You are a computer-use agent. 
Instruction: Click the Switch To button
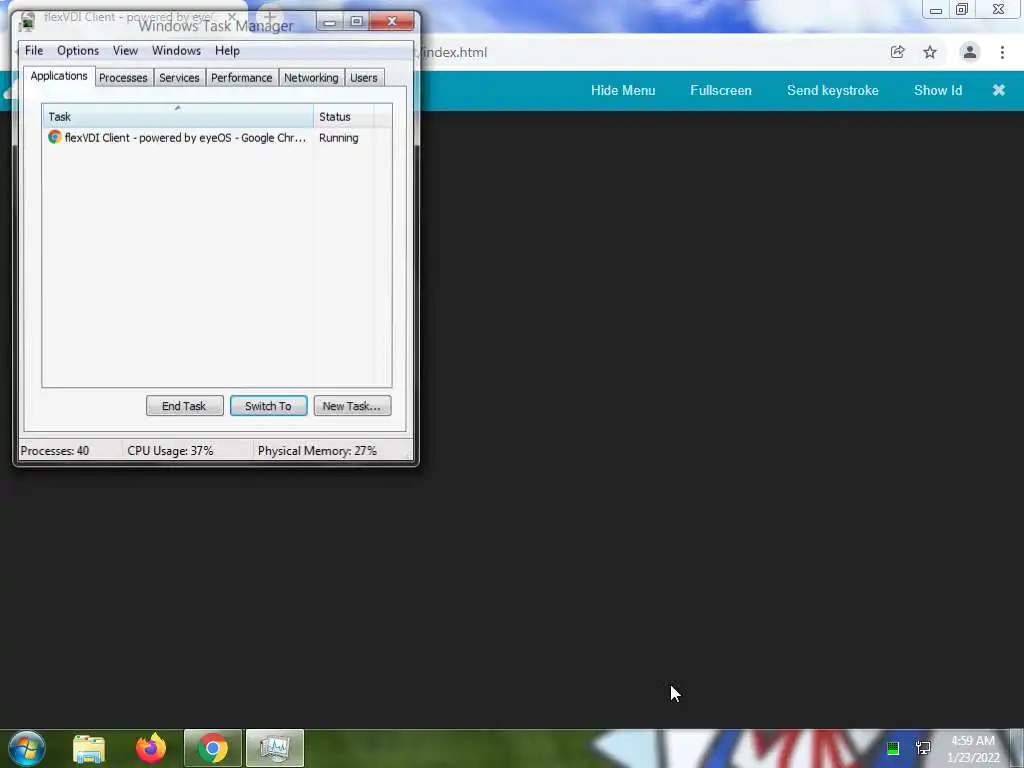click(x=268, y=406)
